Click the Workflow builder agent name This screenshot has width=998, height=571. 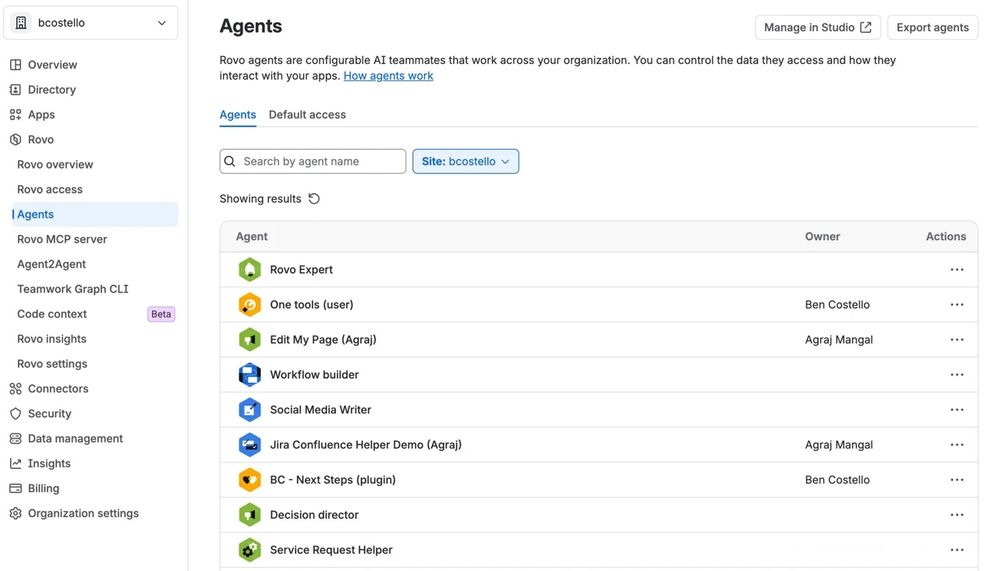click(314, 374)
